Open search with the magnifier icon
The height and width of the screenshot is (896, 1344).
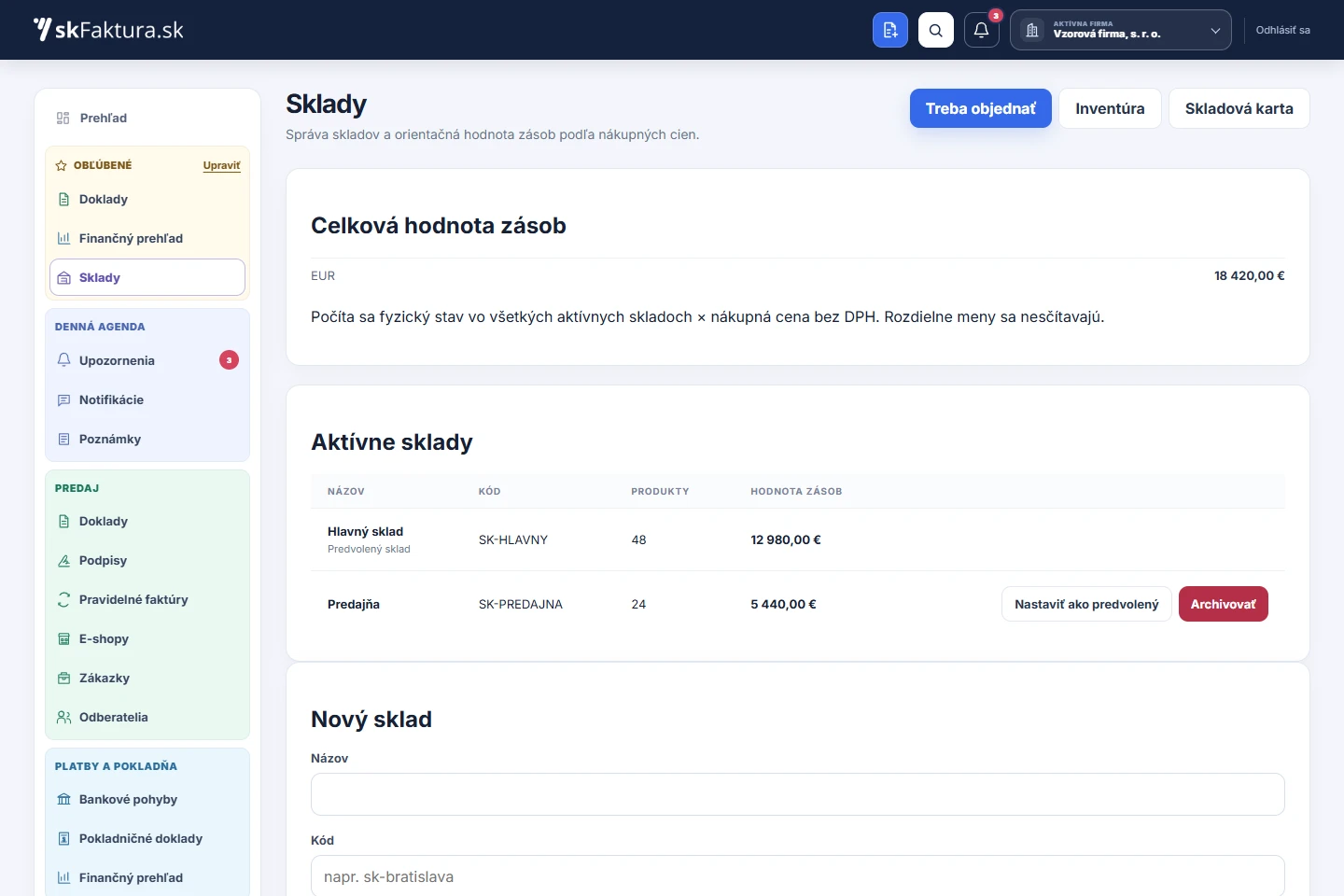coord(935,30)
